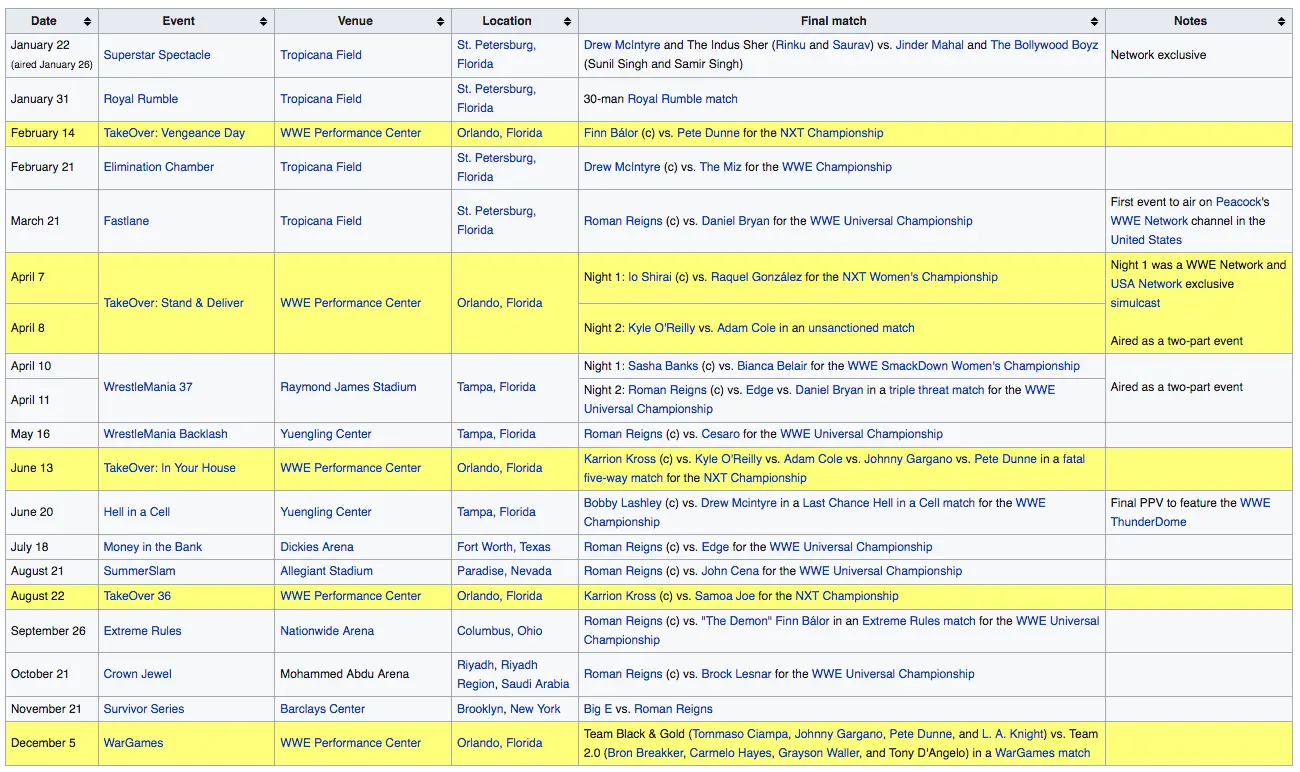Open WrestleMania 37 article

147,387
